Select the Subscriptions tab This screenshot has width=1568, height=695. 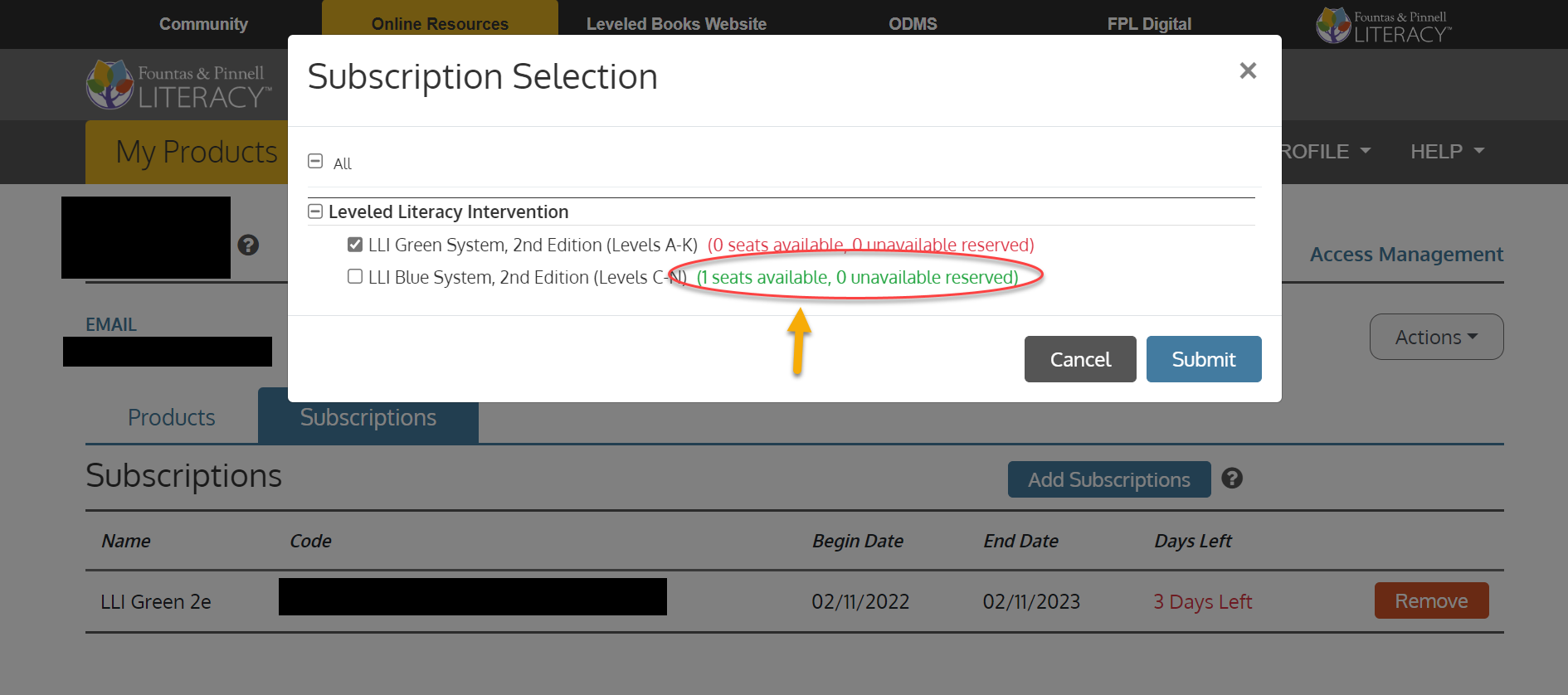[368, 417]
